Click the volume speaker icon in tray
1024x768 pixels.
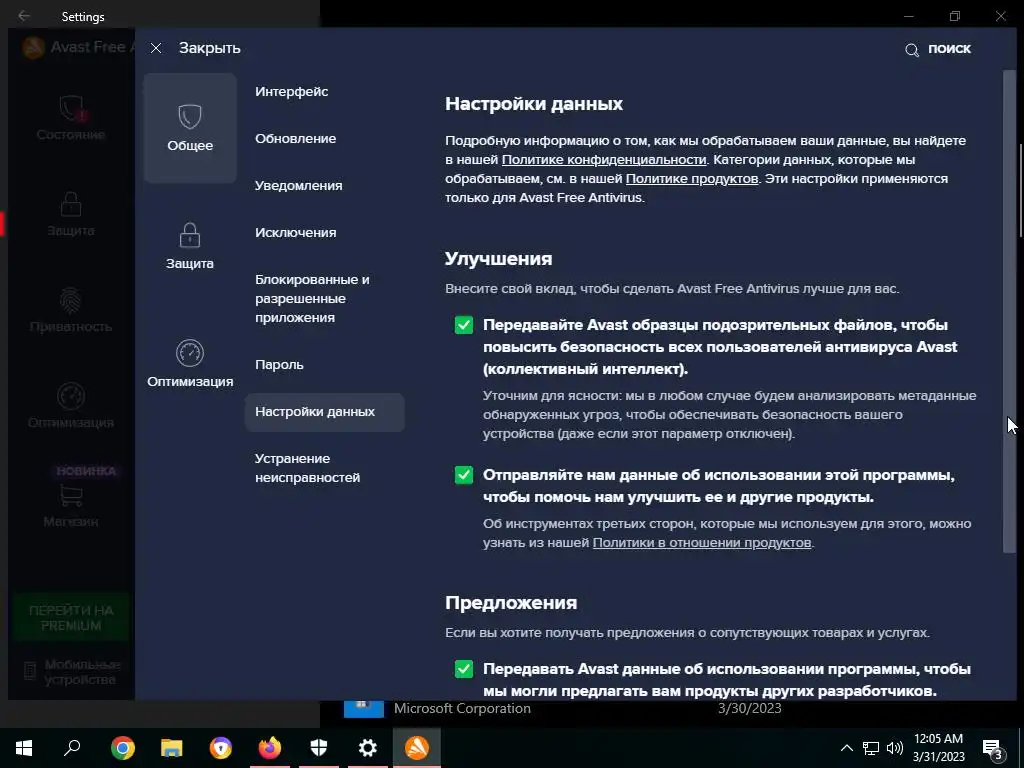(x=895, y=748)
